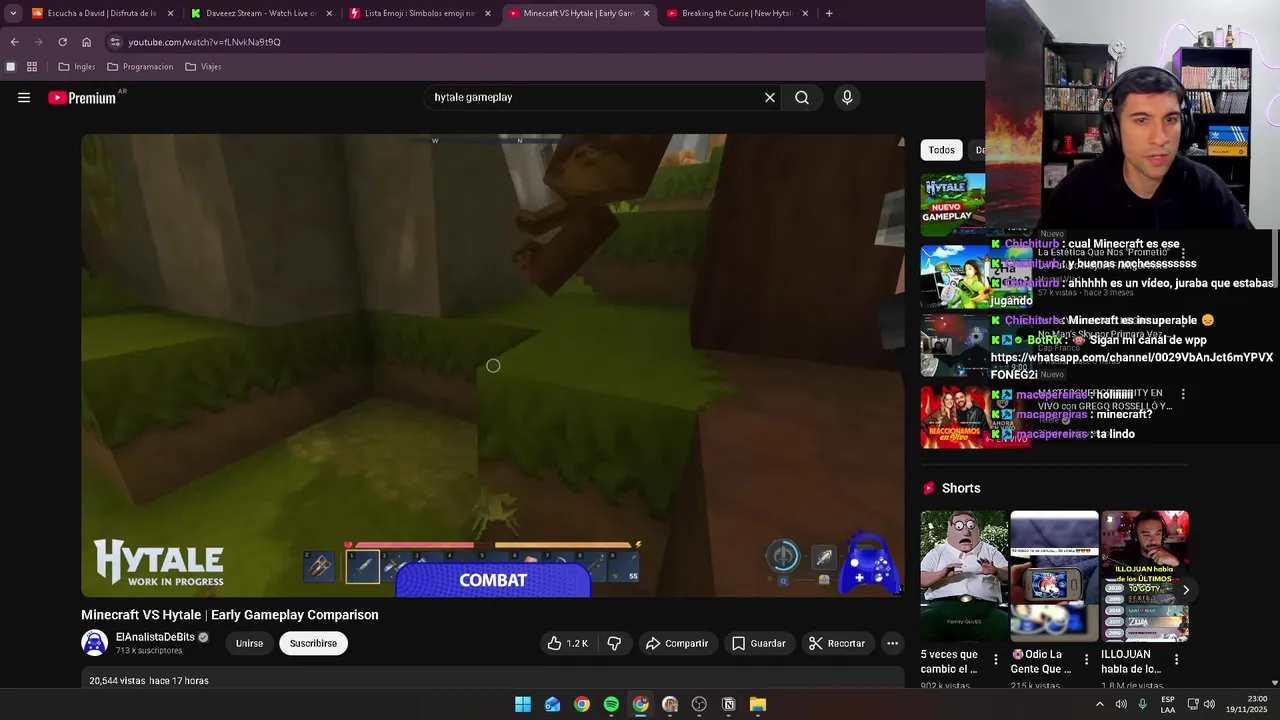Screen dimensions: 1280x720
Task: Open OBS Studio from taskbar
Action: (x=699, y=704)
